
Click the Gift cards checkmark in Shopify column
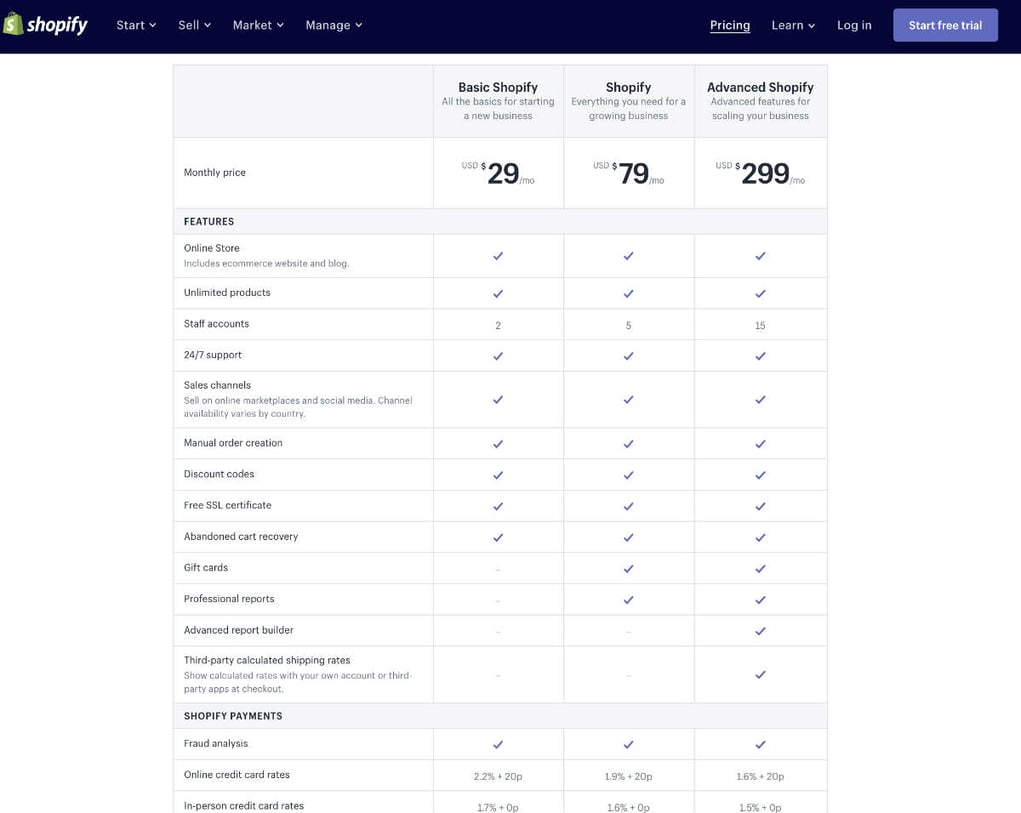tap(628, 568)
